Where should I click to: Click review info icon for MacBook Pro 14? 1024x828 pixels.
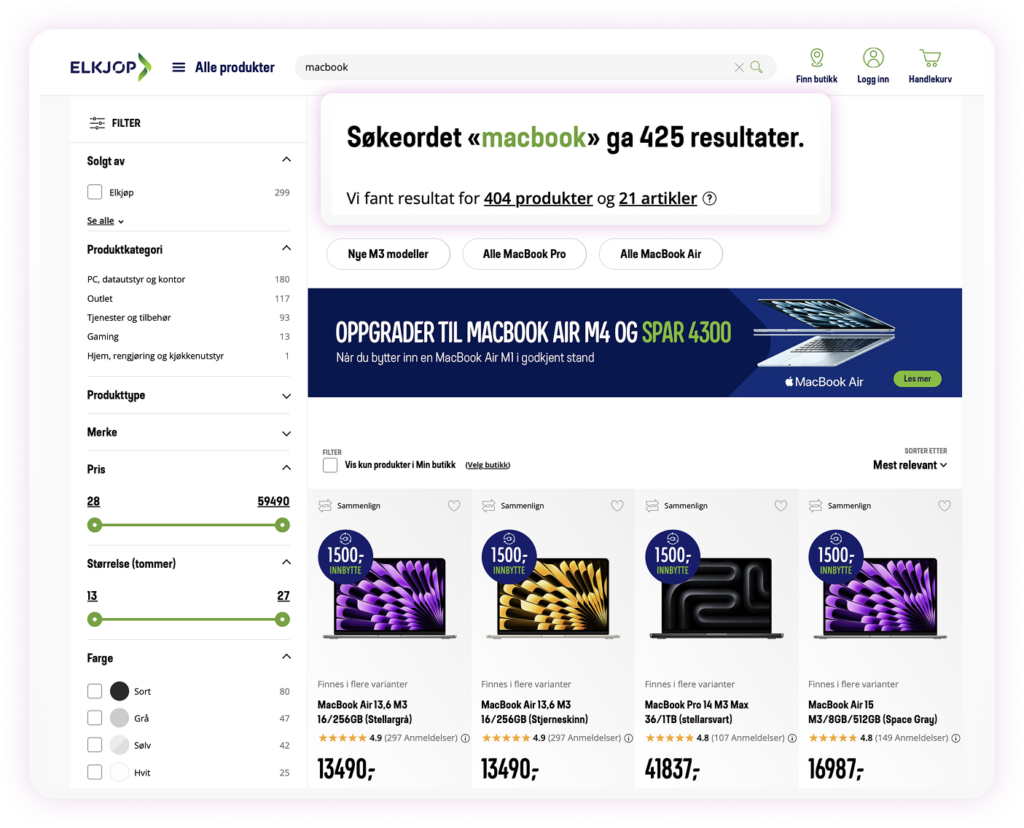[x=792, y=739]
